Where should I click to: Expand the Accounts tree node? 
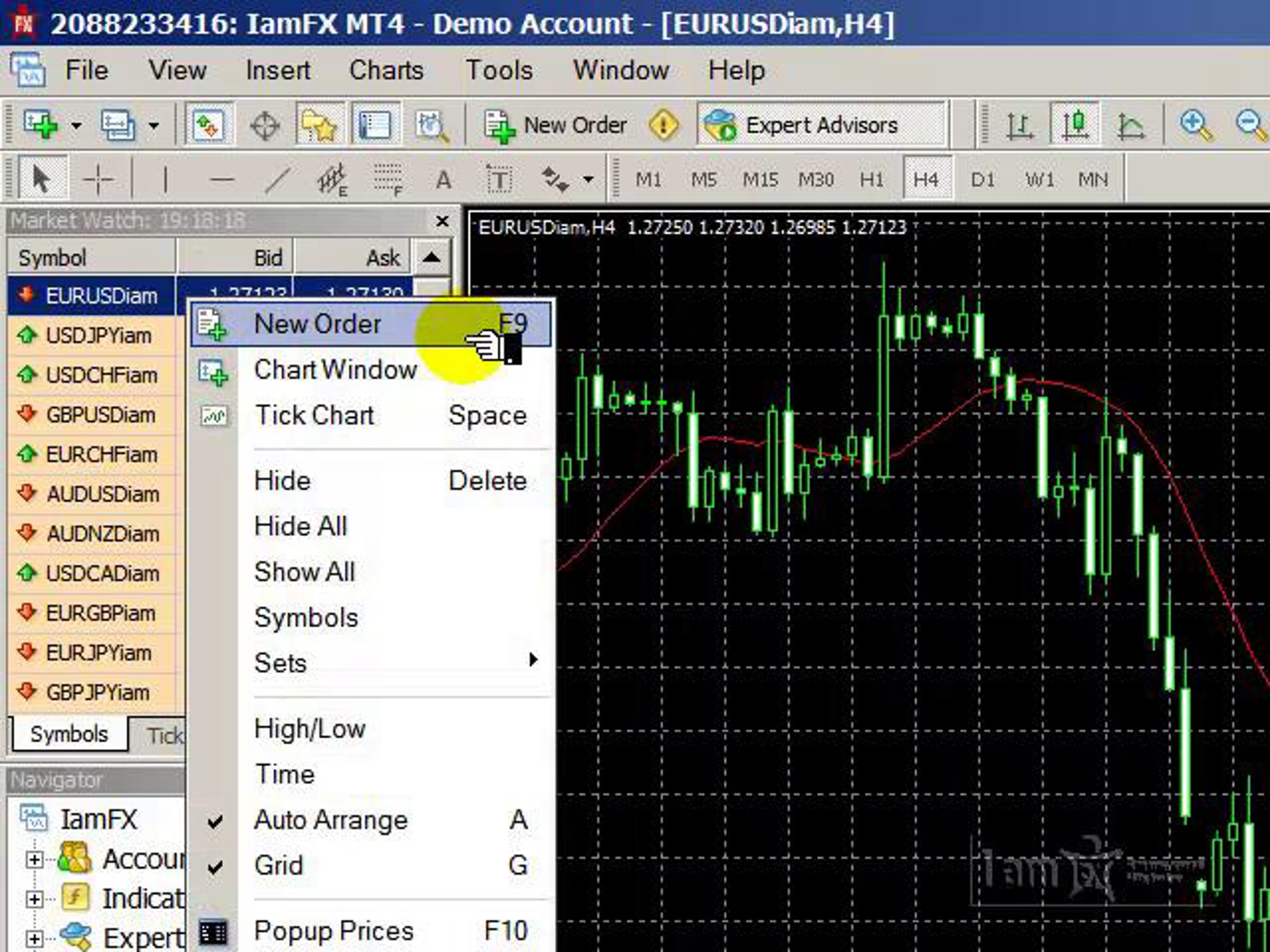(x=34, y=859)
